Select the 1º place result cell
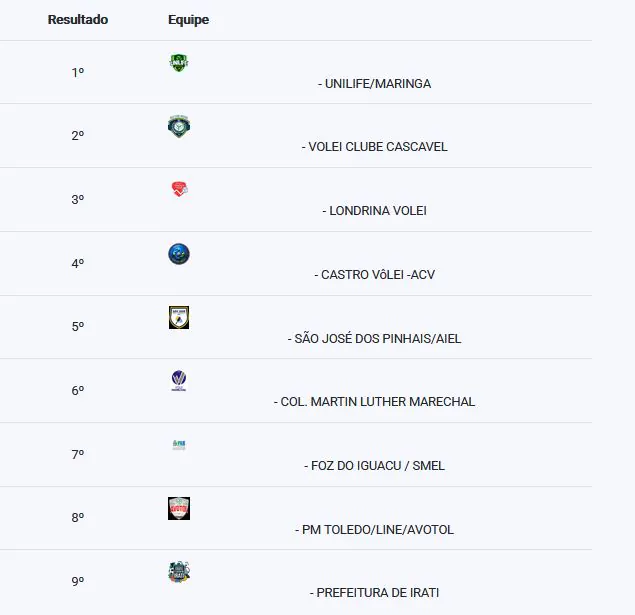 (78, 73)
